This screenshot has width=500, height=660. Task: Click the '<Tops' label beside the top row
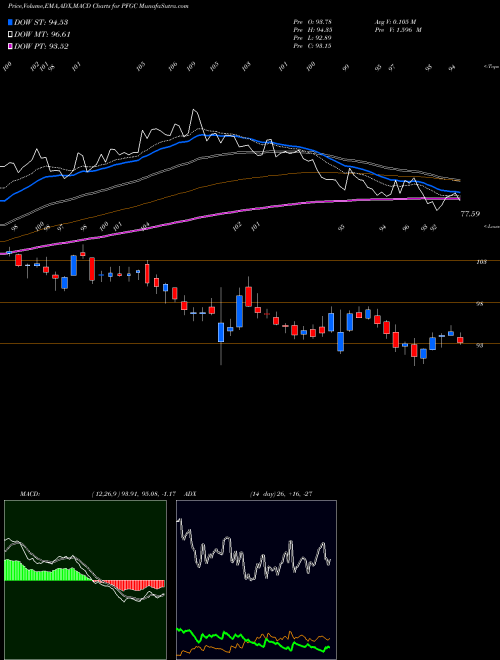pyautogui.click(x=491, y=67)
